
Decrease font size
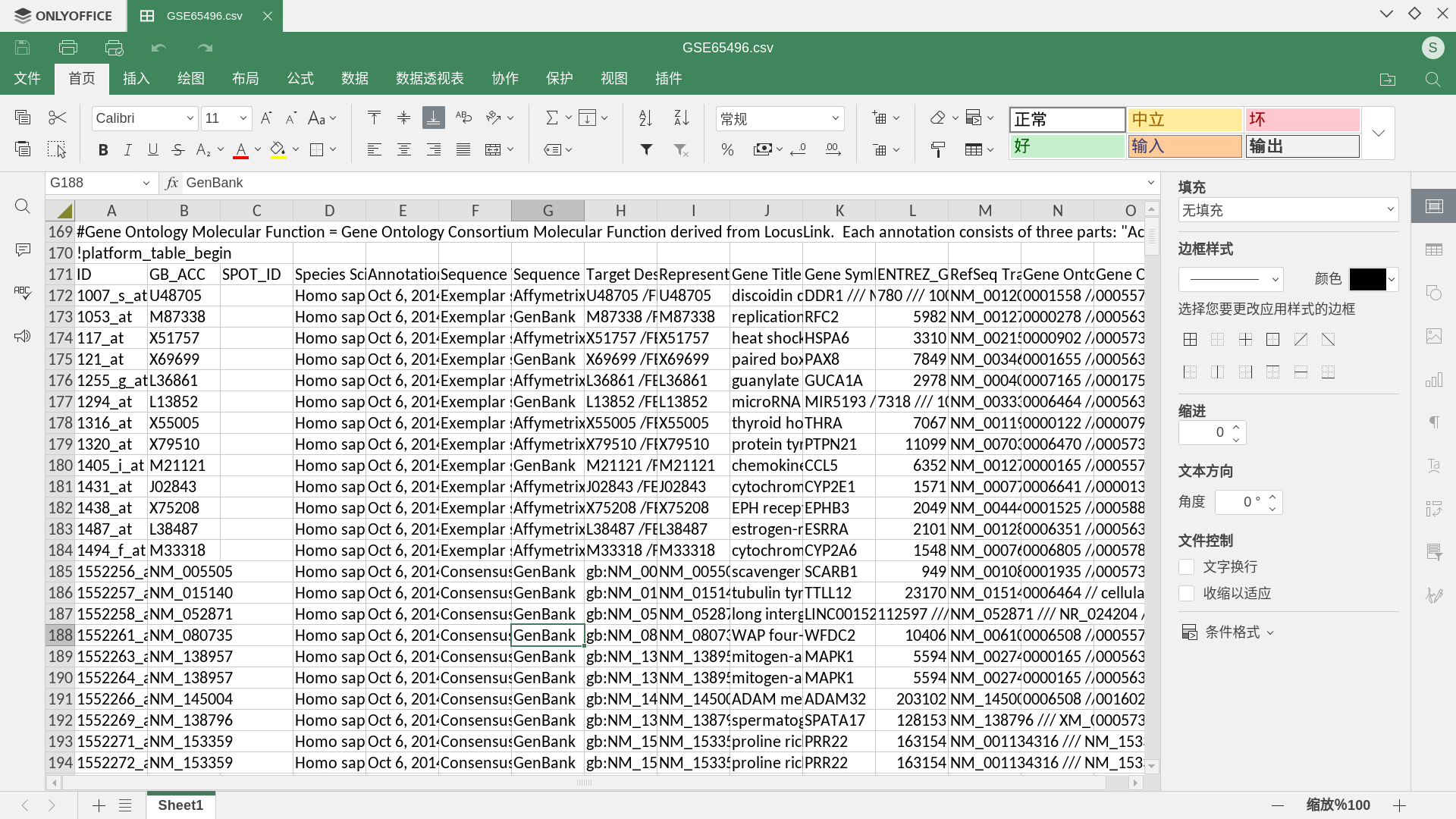click(291, 118)
